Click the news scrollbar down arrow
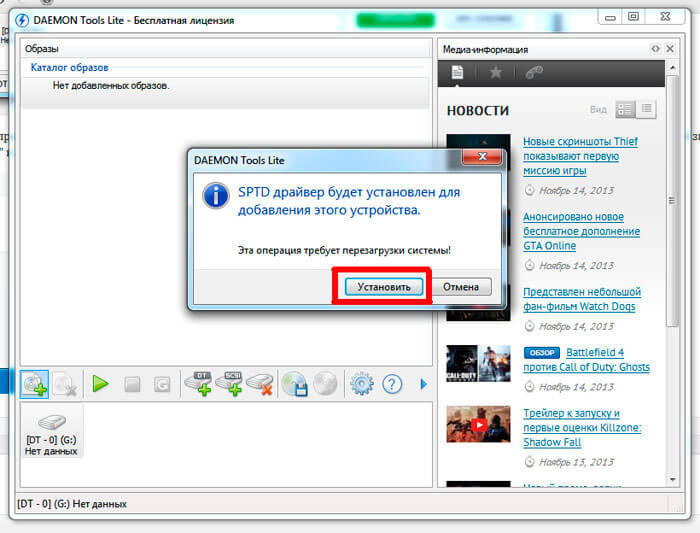This screenshot has height=533, width=700. pos(672,479)
